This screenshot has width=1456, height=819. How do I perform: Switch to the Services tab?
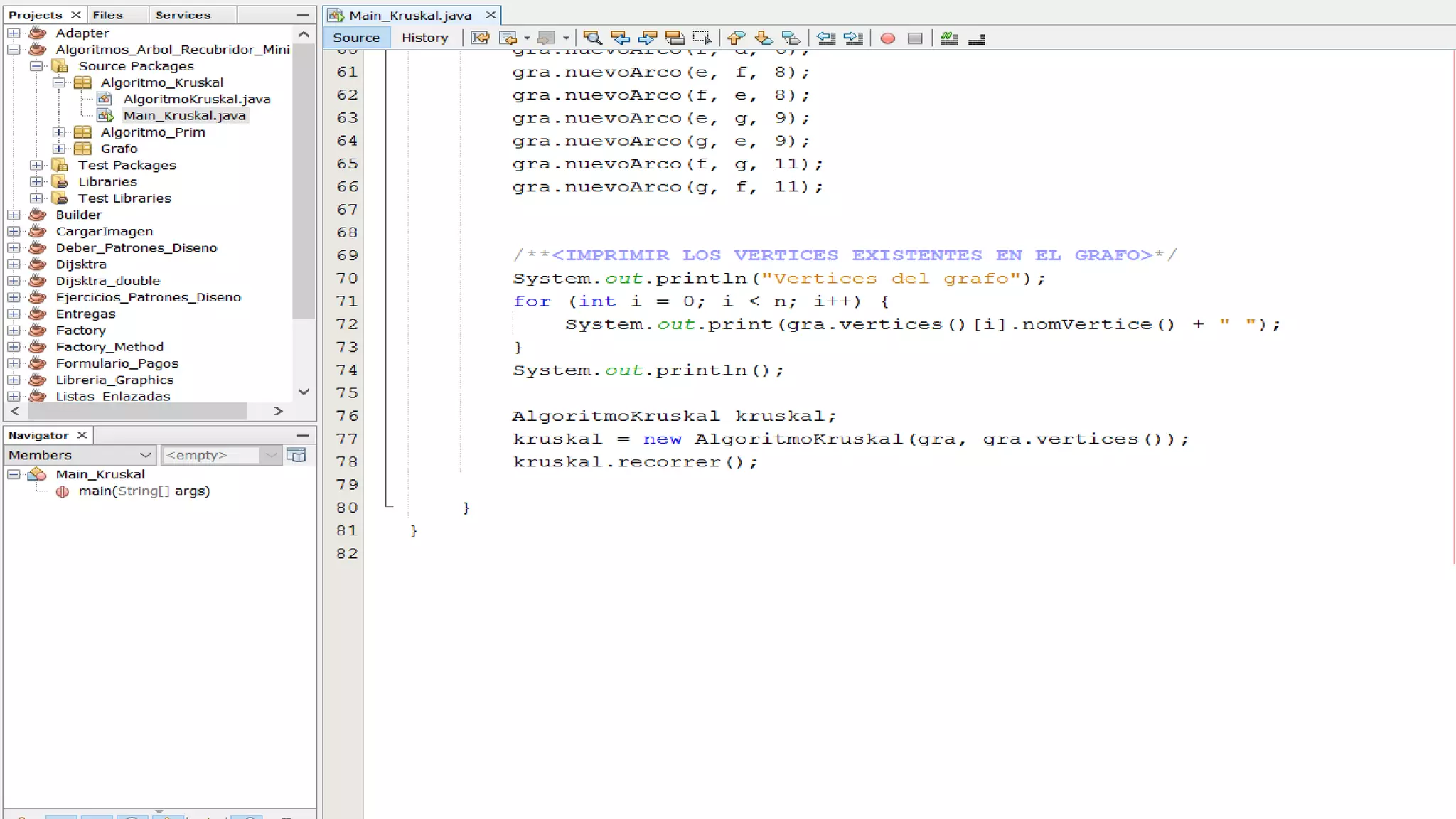pyautogui.click(x=183, y=15)
